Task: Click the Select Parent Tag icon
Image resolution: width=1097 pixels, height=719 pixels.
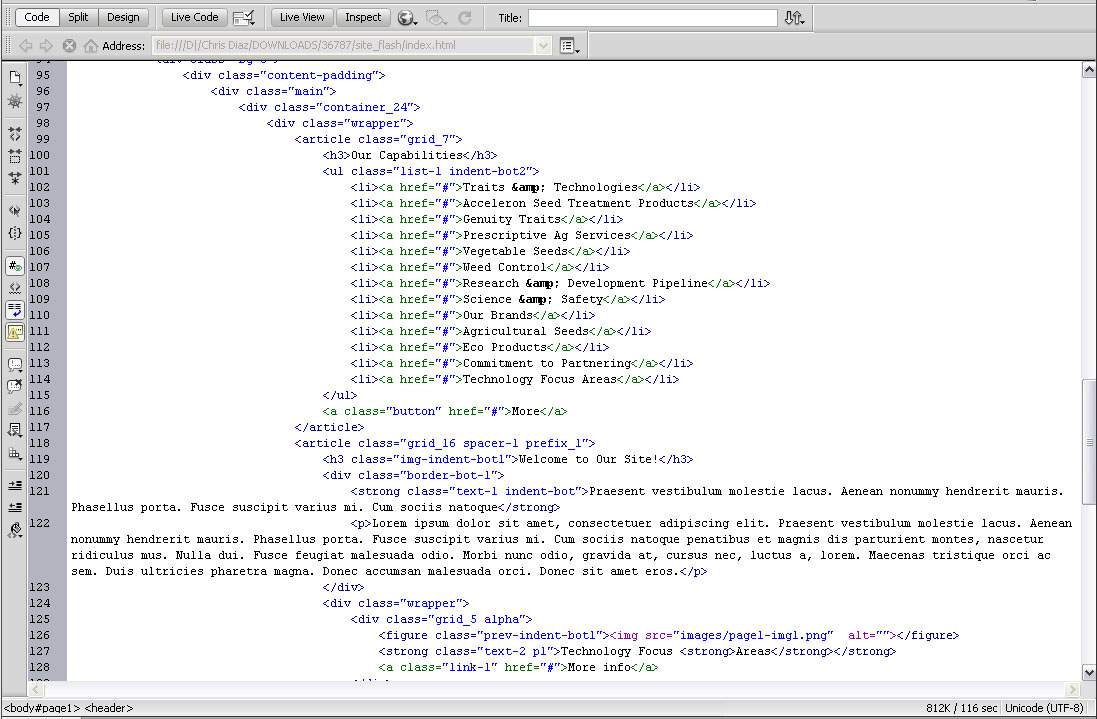Action: tap(14, 211)
